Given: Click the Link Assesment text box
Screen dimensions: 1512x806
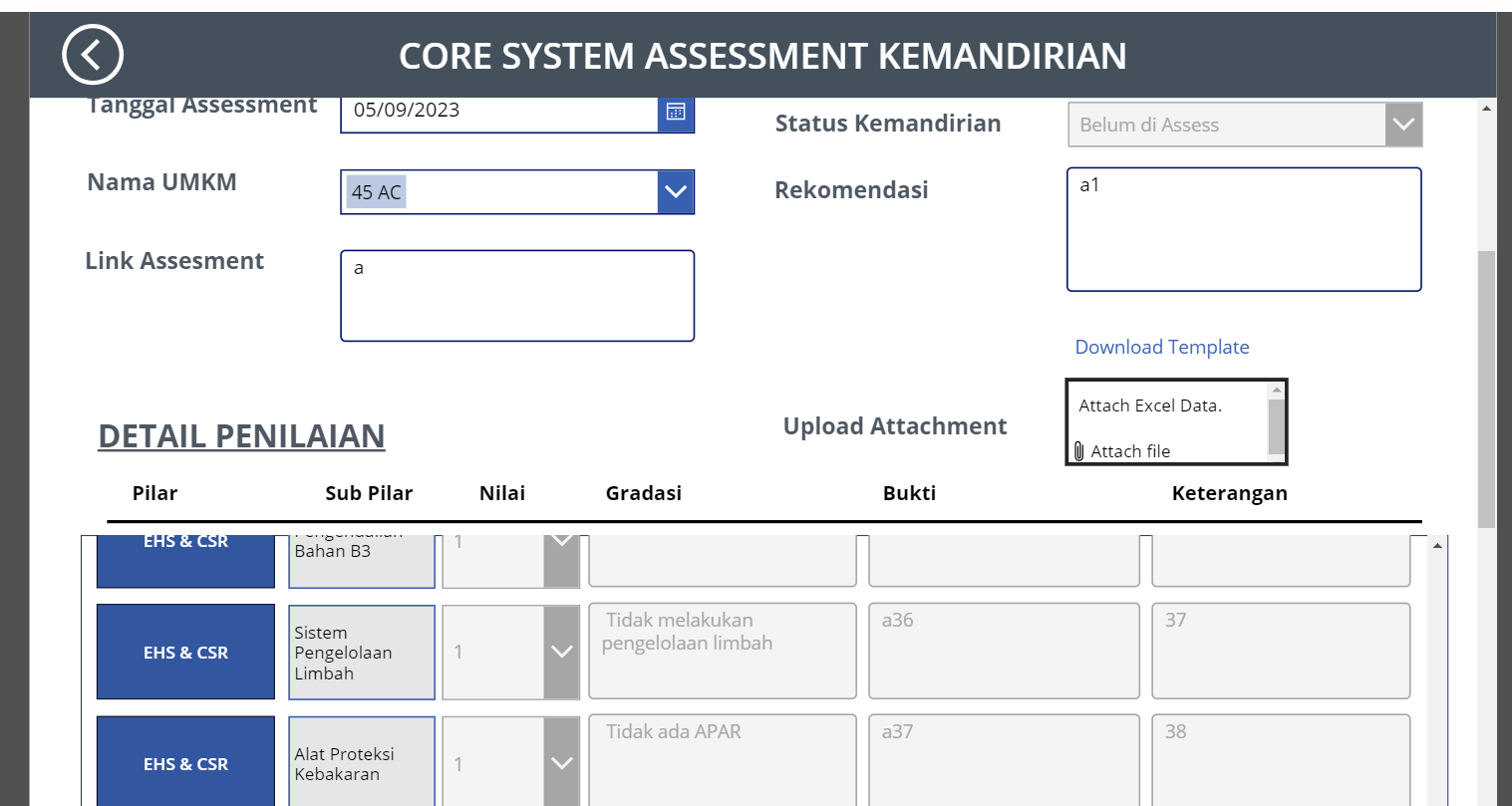Looking at the screenshot, I should click(x=516, y=296).
